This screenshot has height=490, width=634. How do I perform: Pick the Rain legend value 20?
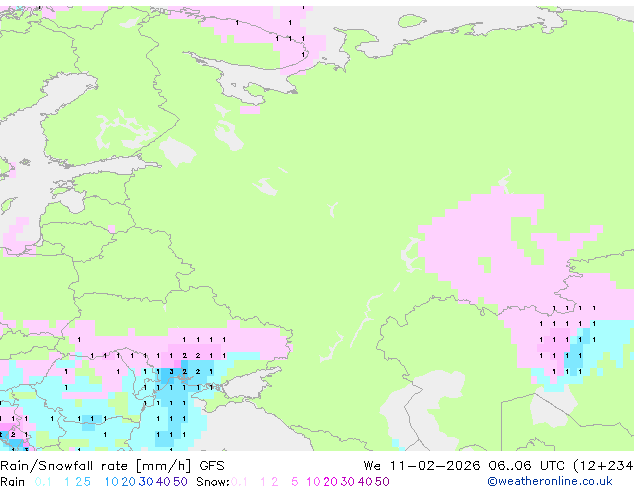[x=129, y=482]
